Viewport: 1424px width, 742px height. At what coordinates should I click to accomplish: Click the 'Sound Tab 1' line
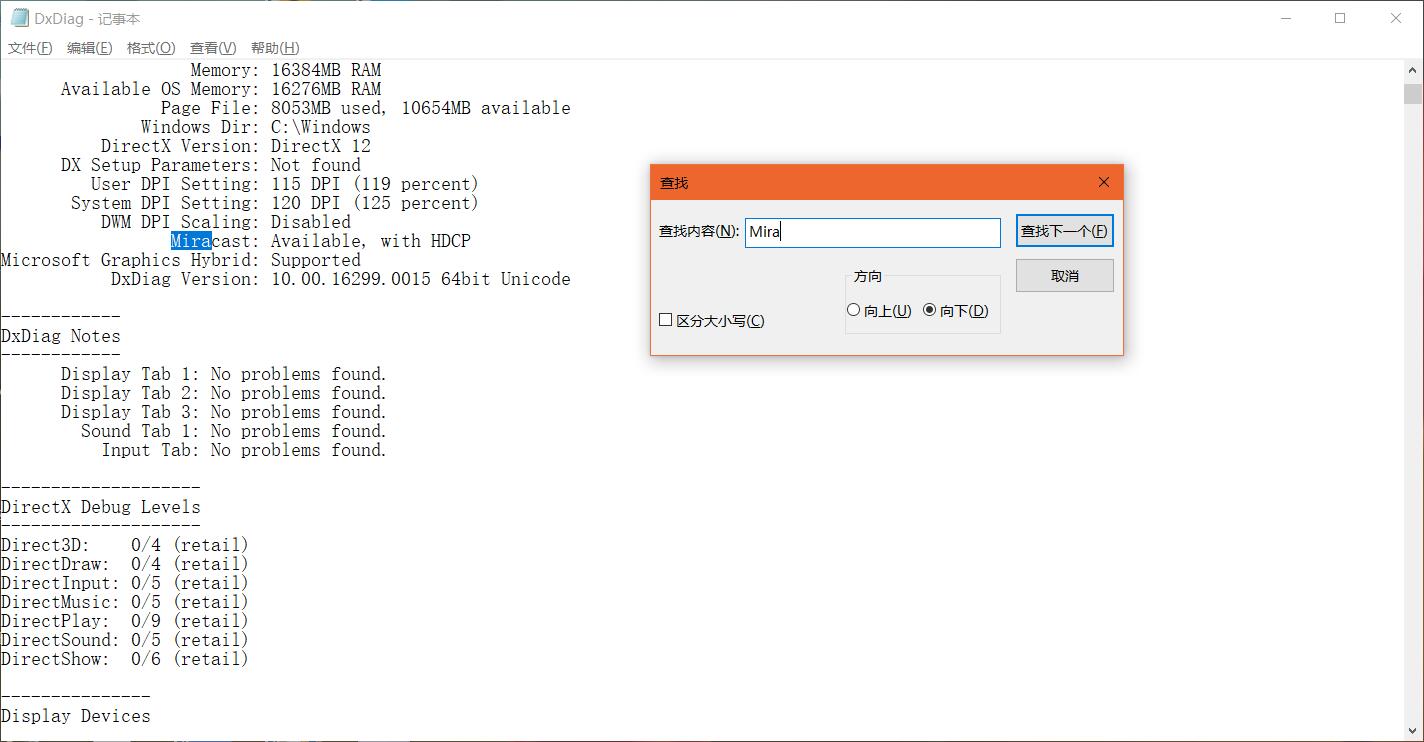(x=233, y=431)
